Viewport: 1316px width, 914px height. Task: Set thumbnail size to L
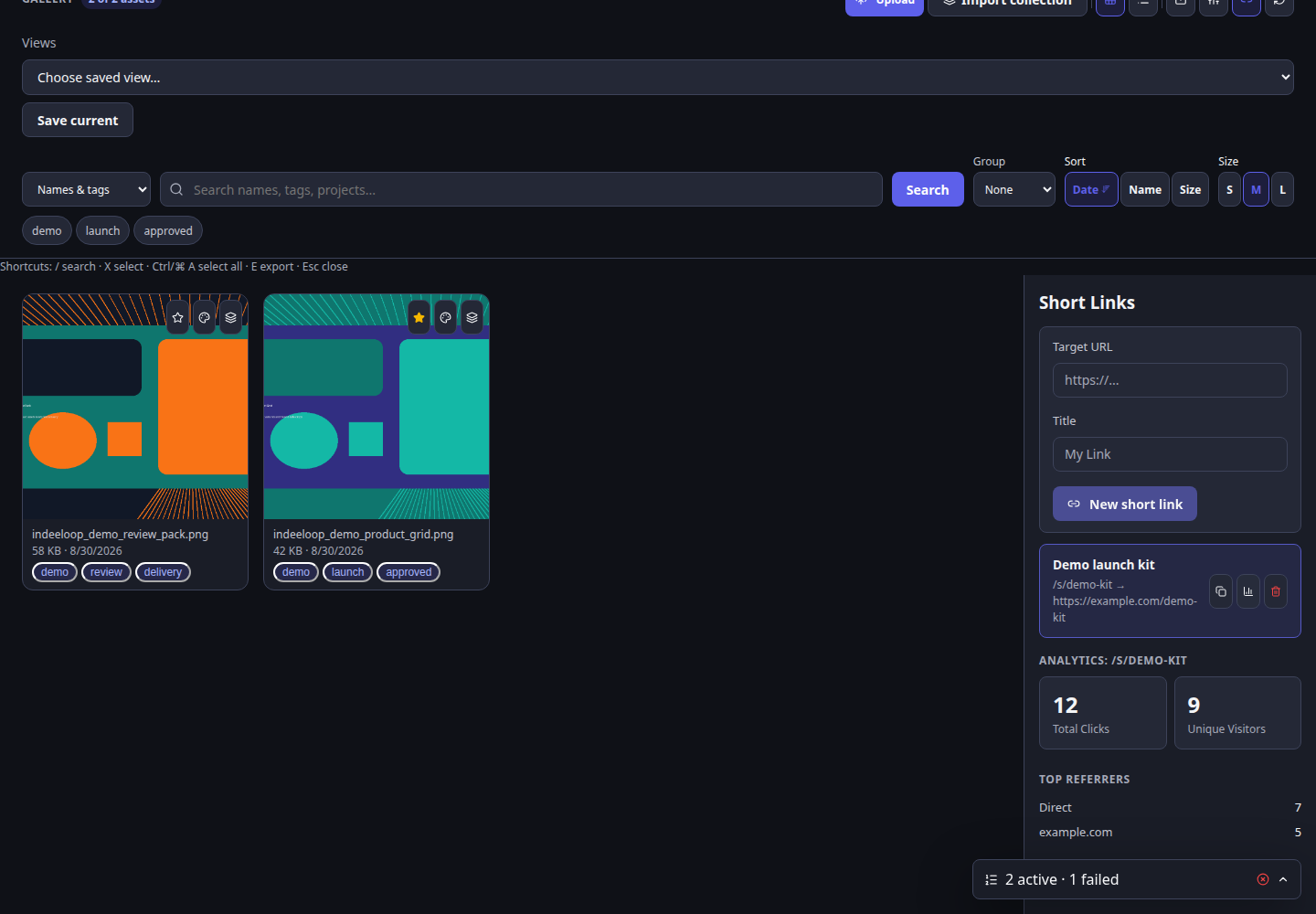1282,189
